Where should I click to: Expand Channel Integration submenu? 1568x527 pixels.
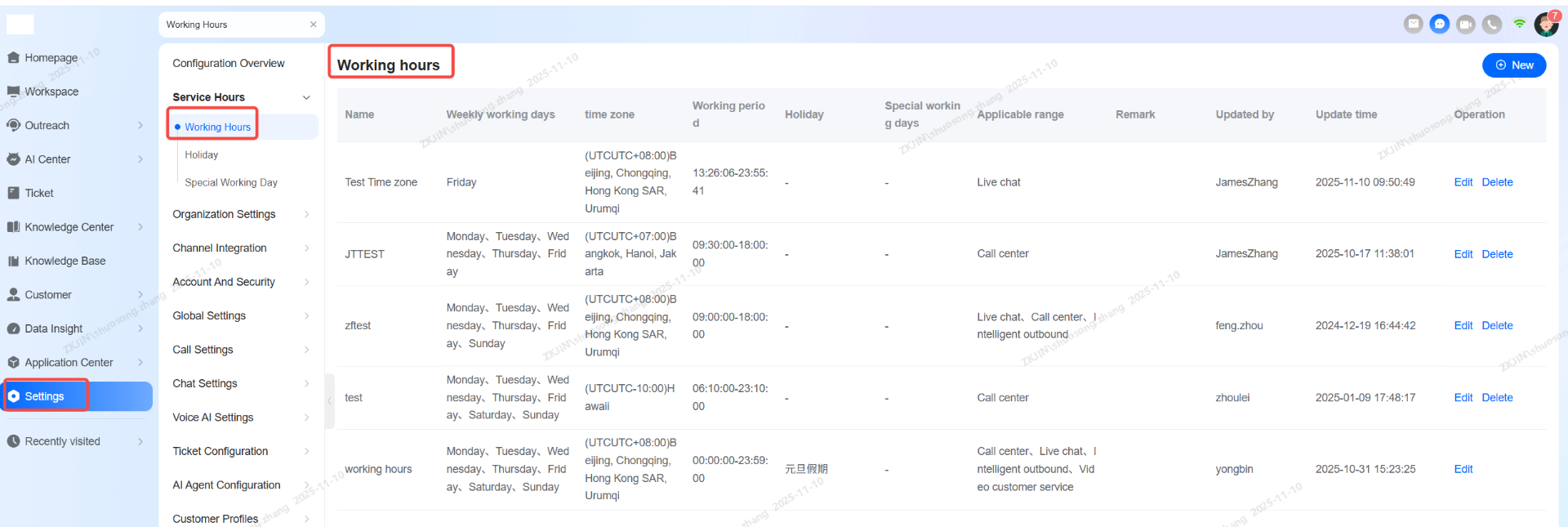(x=306, y=248)
